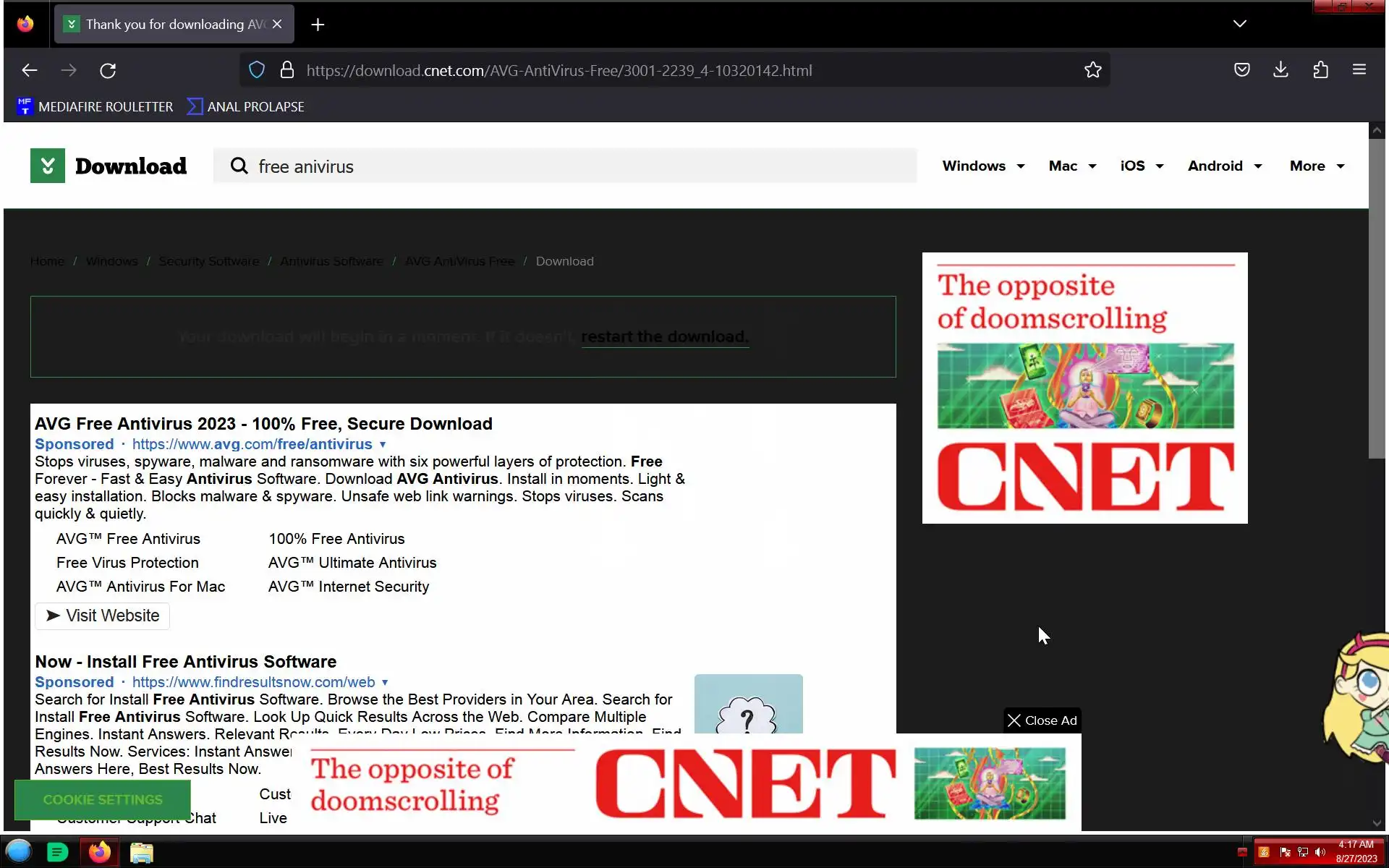Click the 'restart the download' link
Screen dimensions: 1389x868
[664, 337]
